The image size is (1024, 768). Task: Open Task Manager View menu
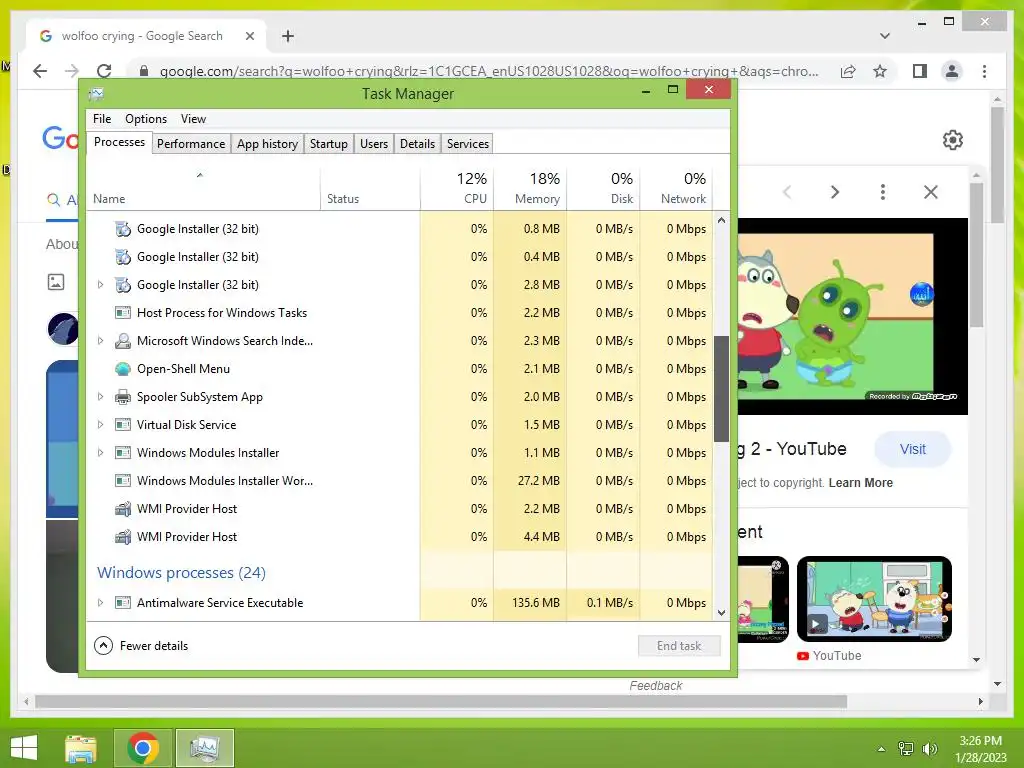coord(193,119)
